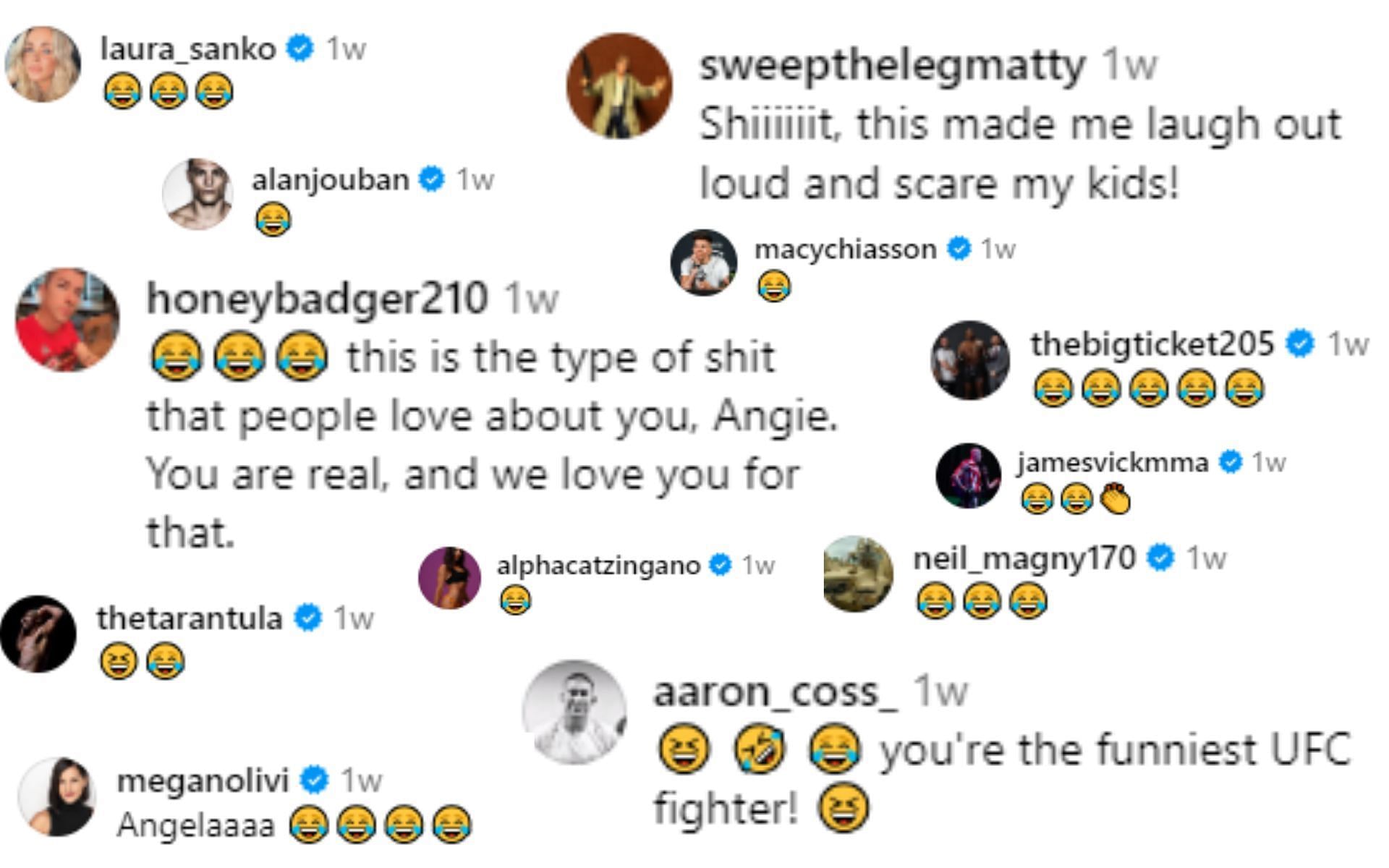
Task: Open the neil_magny170 username link
Action: [1024, 558]
